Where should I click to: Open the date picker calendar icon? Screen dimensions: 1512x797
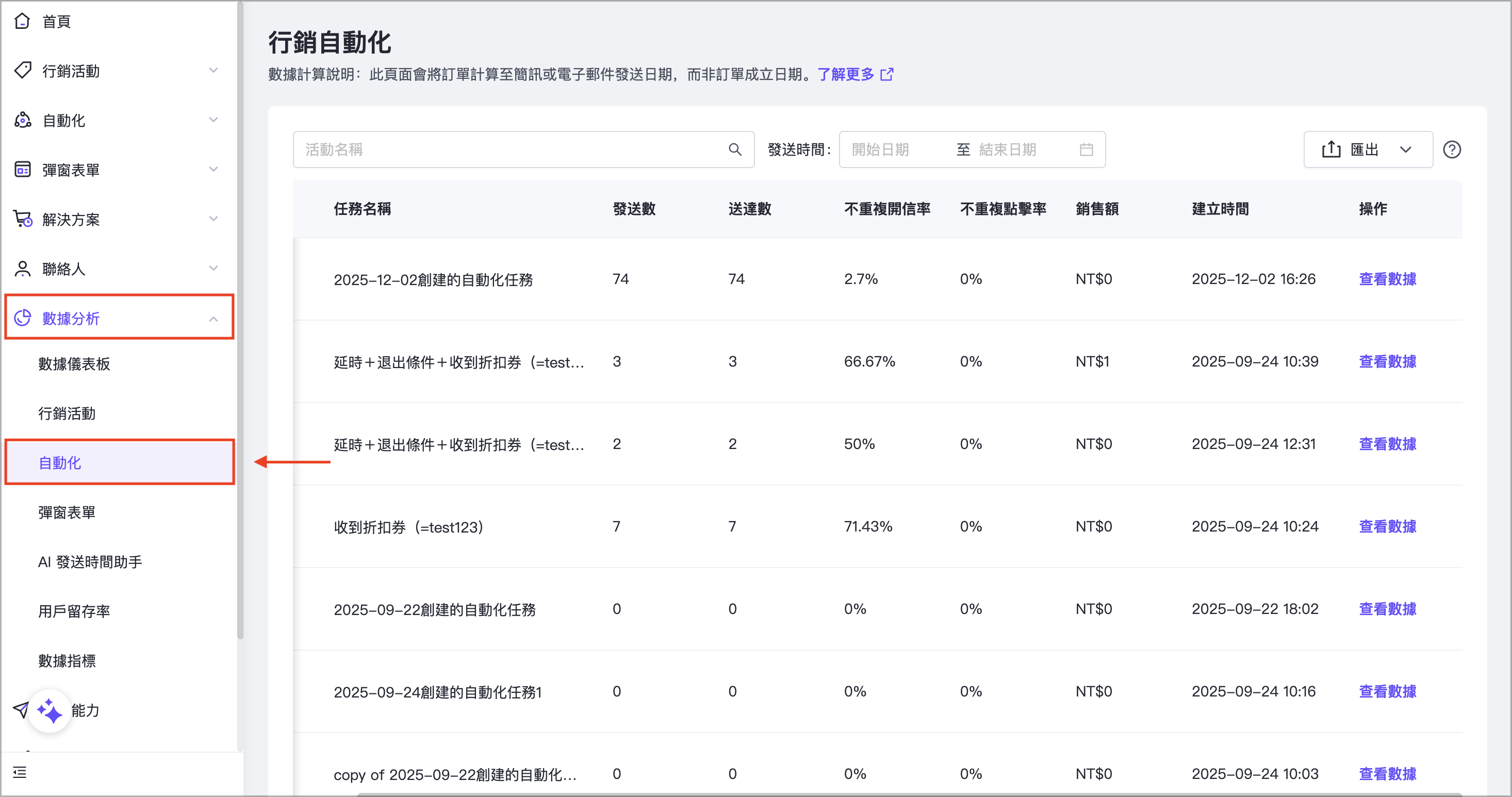point(1086,149)
